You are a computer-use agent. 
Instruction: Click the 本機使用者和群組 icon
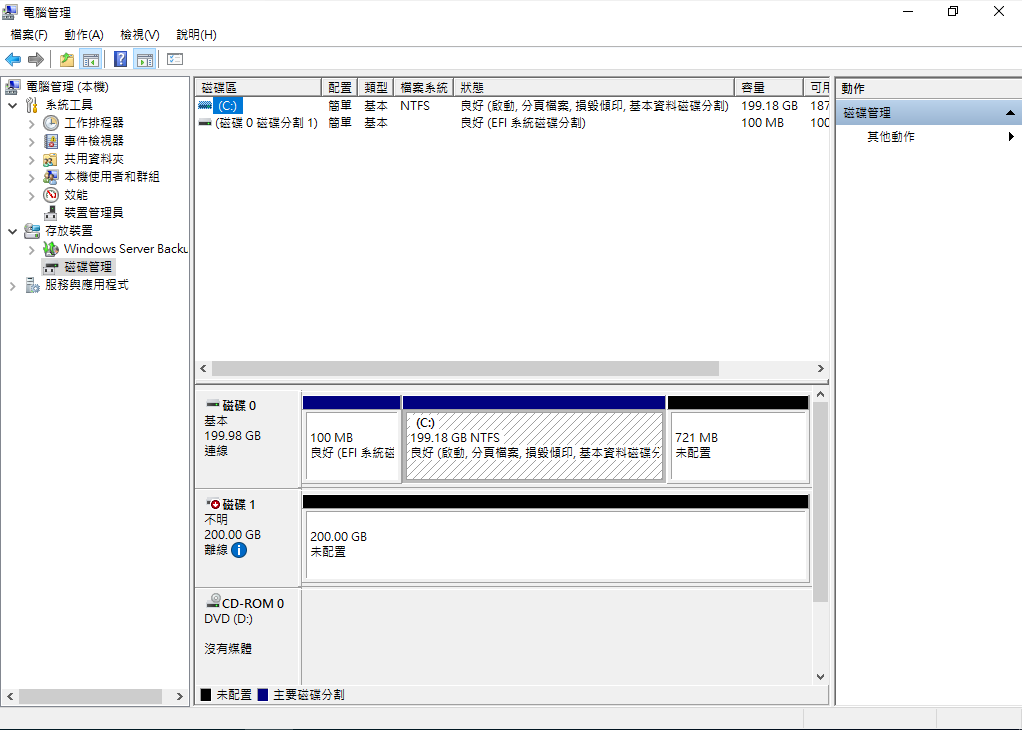pos(51,177)
